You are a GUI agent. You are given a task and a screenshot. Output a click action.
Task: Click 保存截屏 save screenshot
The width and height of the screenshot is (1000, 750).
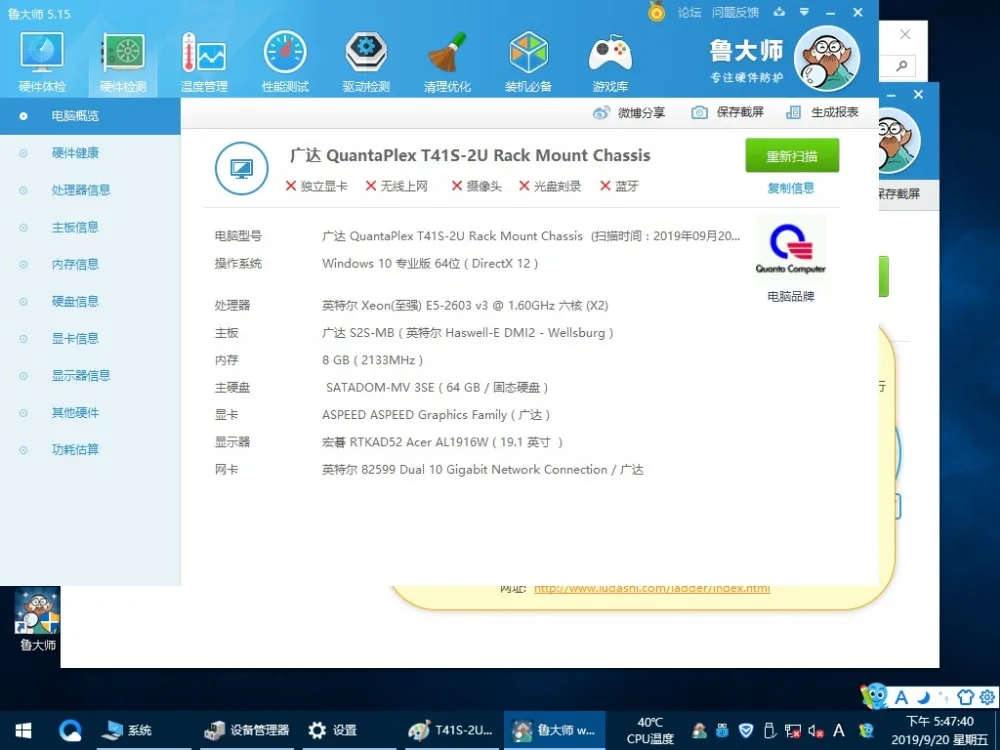click(x=728, y=112)
